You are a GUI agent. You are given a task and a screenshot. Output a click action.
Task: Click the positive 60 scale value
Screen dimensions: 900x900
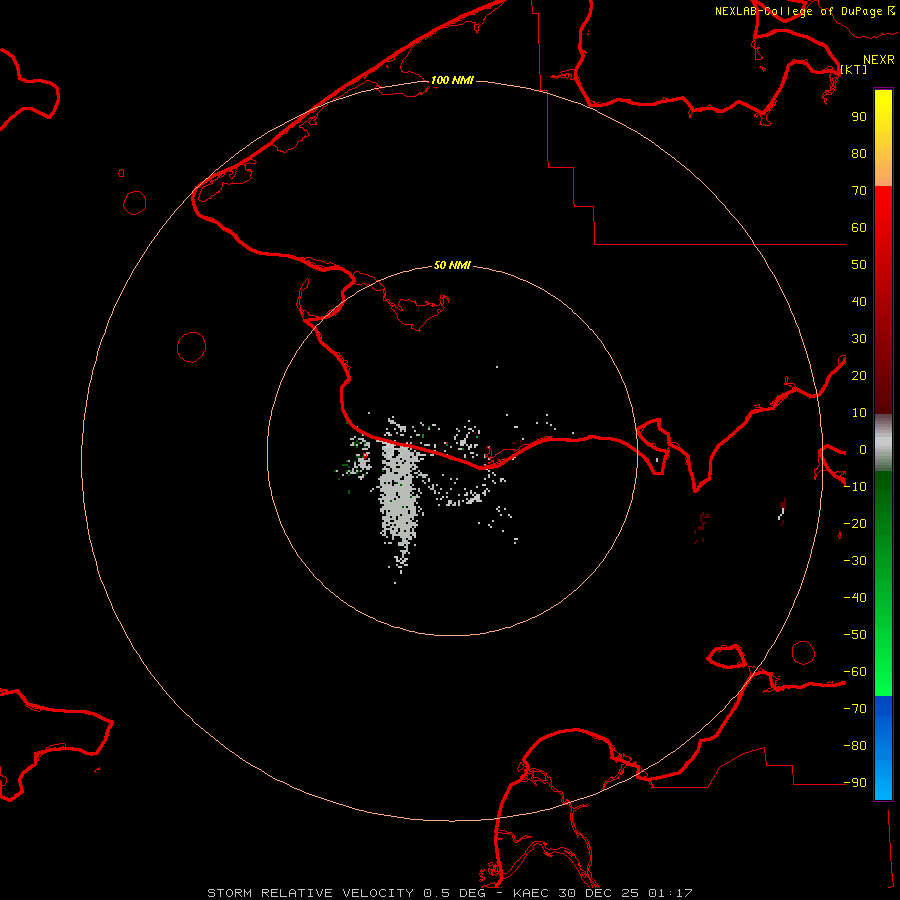click(859, 228)
